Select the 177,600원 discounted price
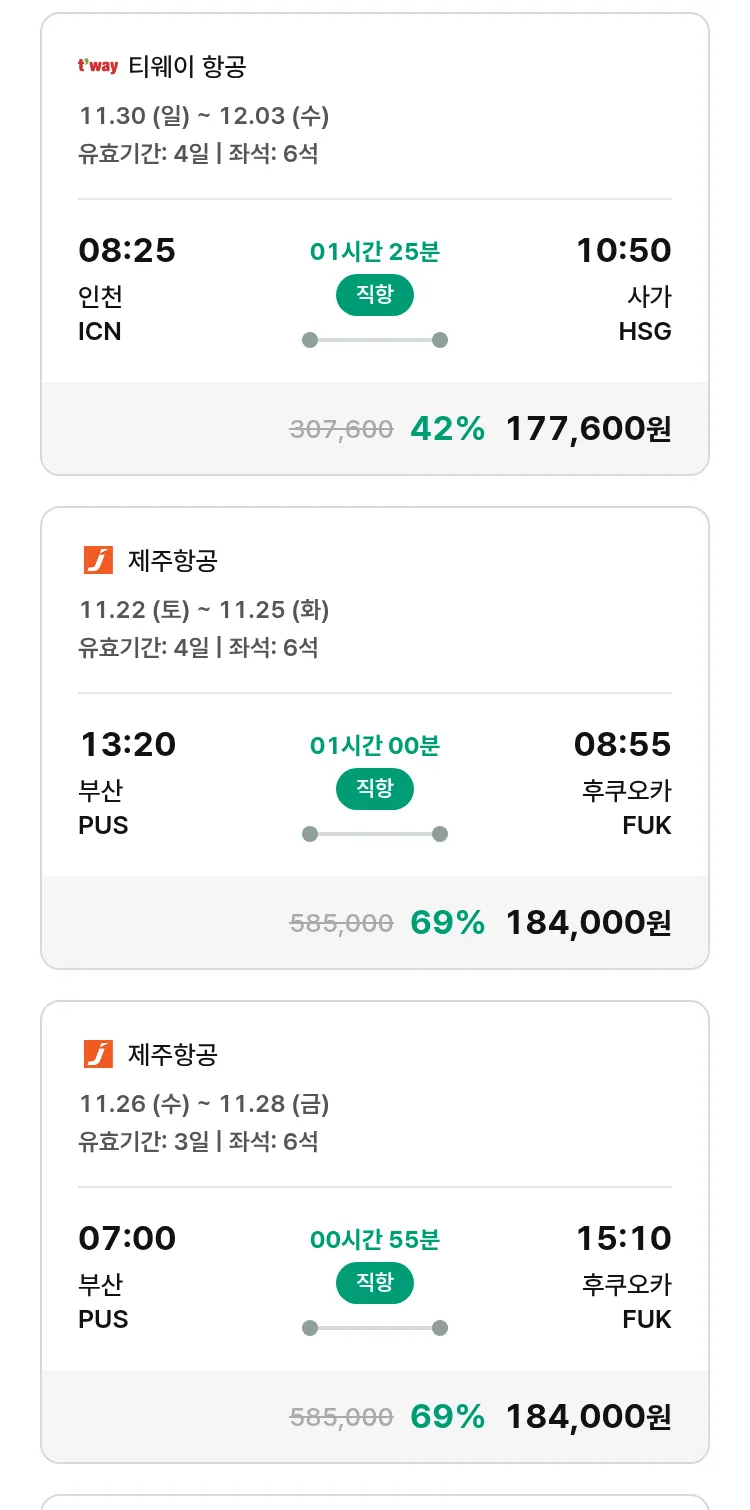The image size is (750, 1510). coord(588,429)
